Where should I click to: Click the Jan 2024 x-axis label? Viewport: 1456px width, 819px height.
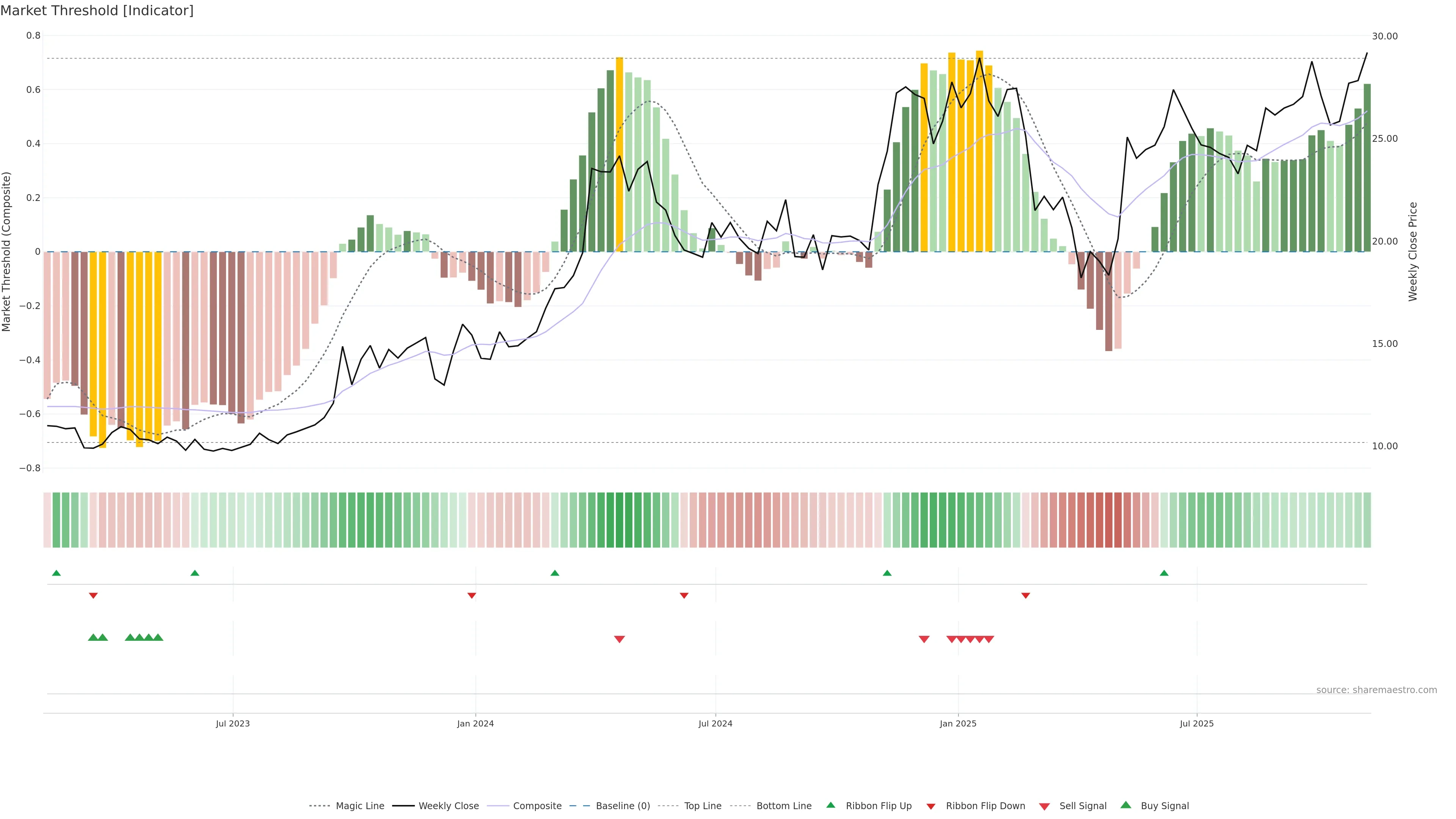click(x=475, y=723)
